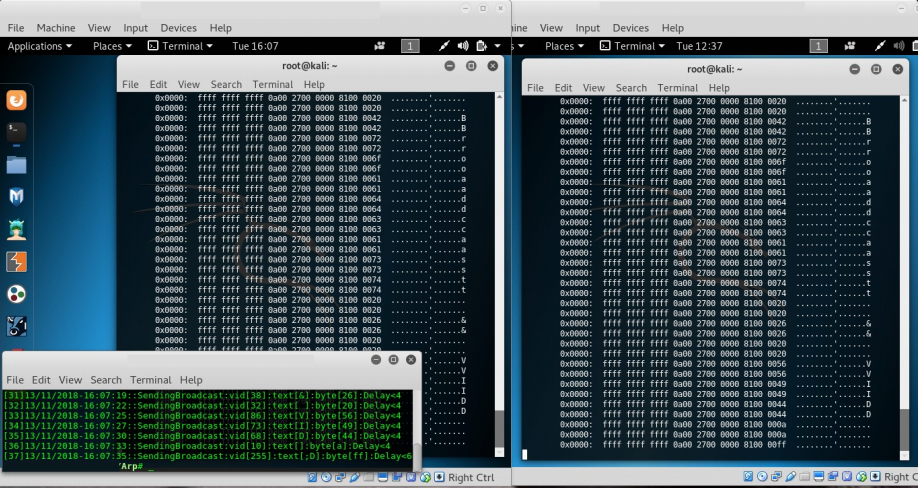This screenshot has height=488, width=919.
Task: Open Armitage from the dock
Action: tap(17, 230)
